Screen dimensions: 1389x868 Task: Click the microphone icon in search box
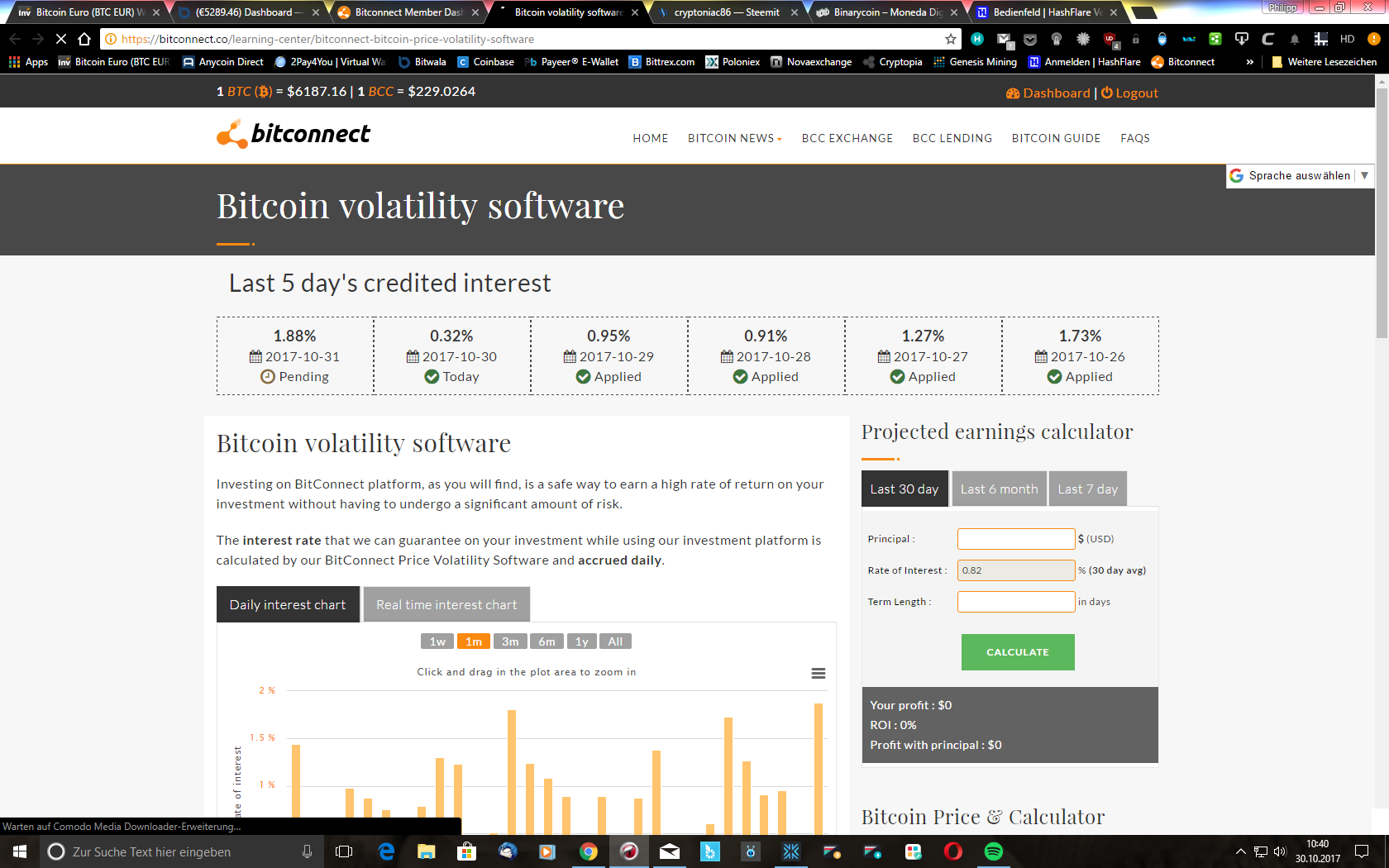coord(307,851)
